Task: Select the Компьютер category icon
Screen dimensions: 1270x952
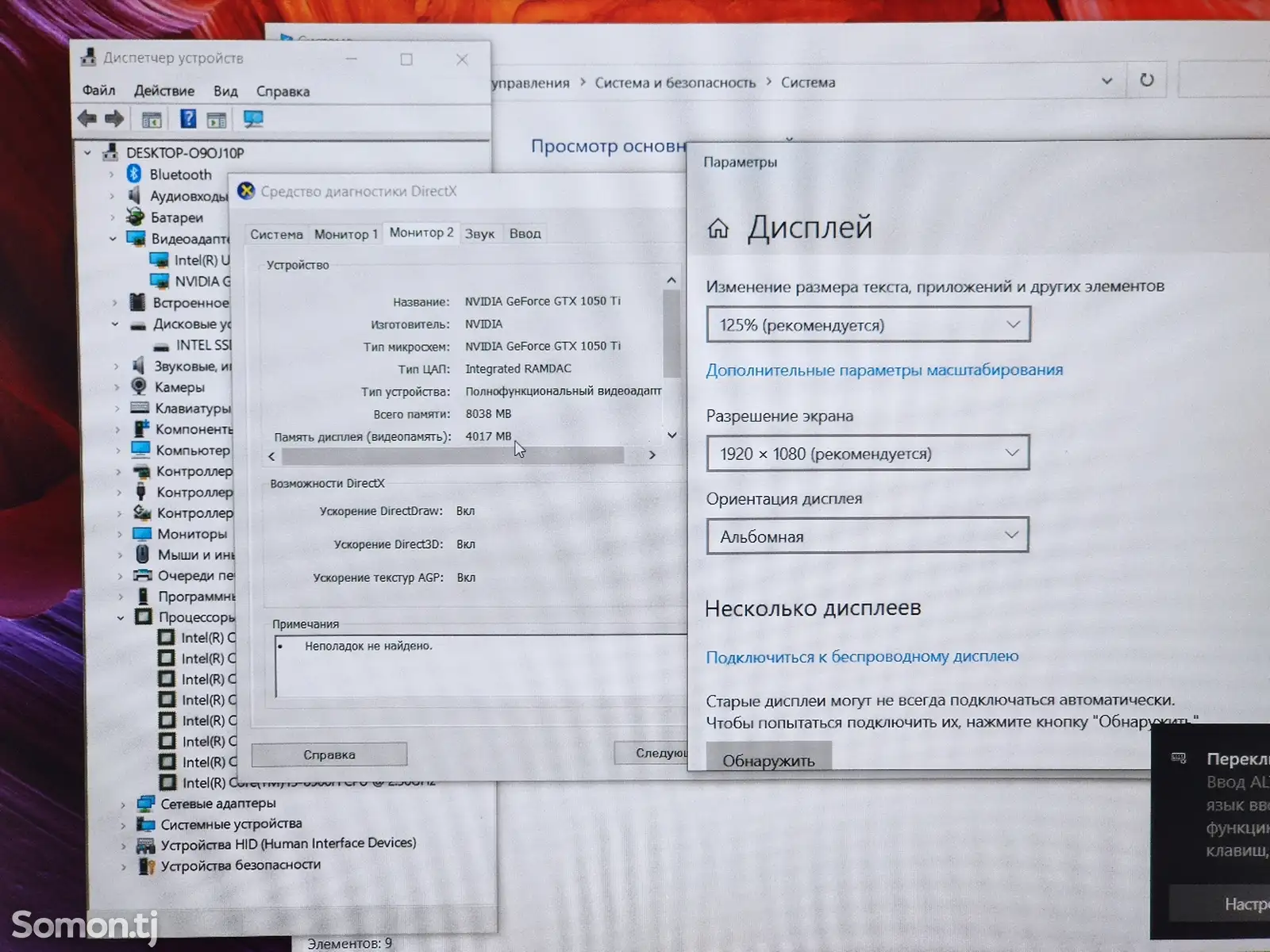Action: point(140,450)
